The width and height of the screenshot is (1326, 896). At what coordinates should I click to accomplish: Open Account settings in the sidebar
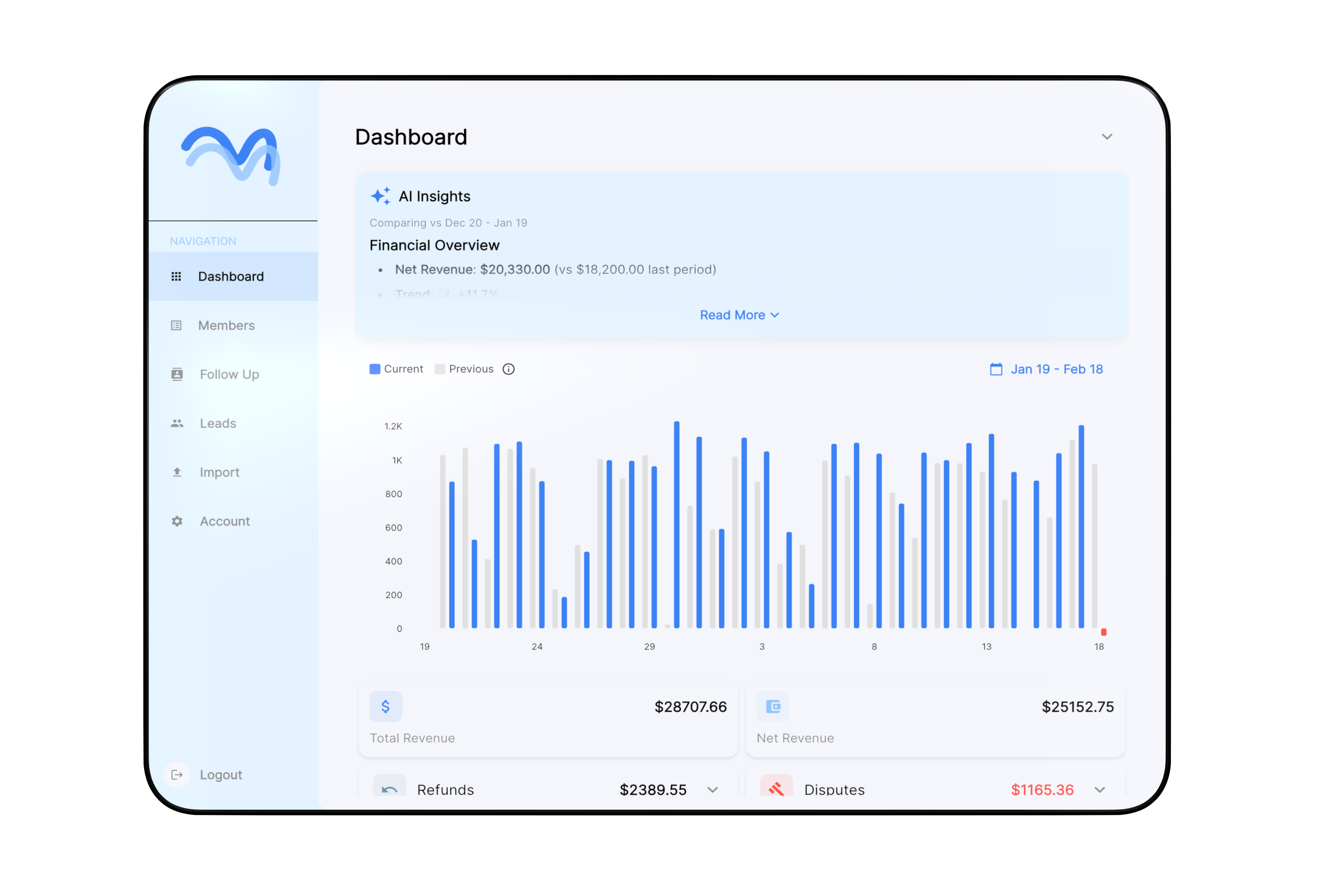[x=233, y=522]
